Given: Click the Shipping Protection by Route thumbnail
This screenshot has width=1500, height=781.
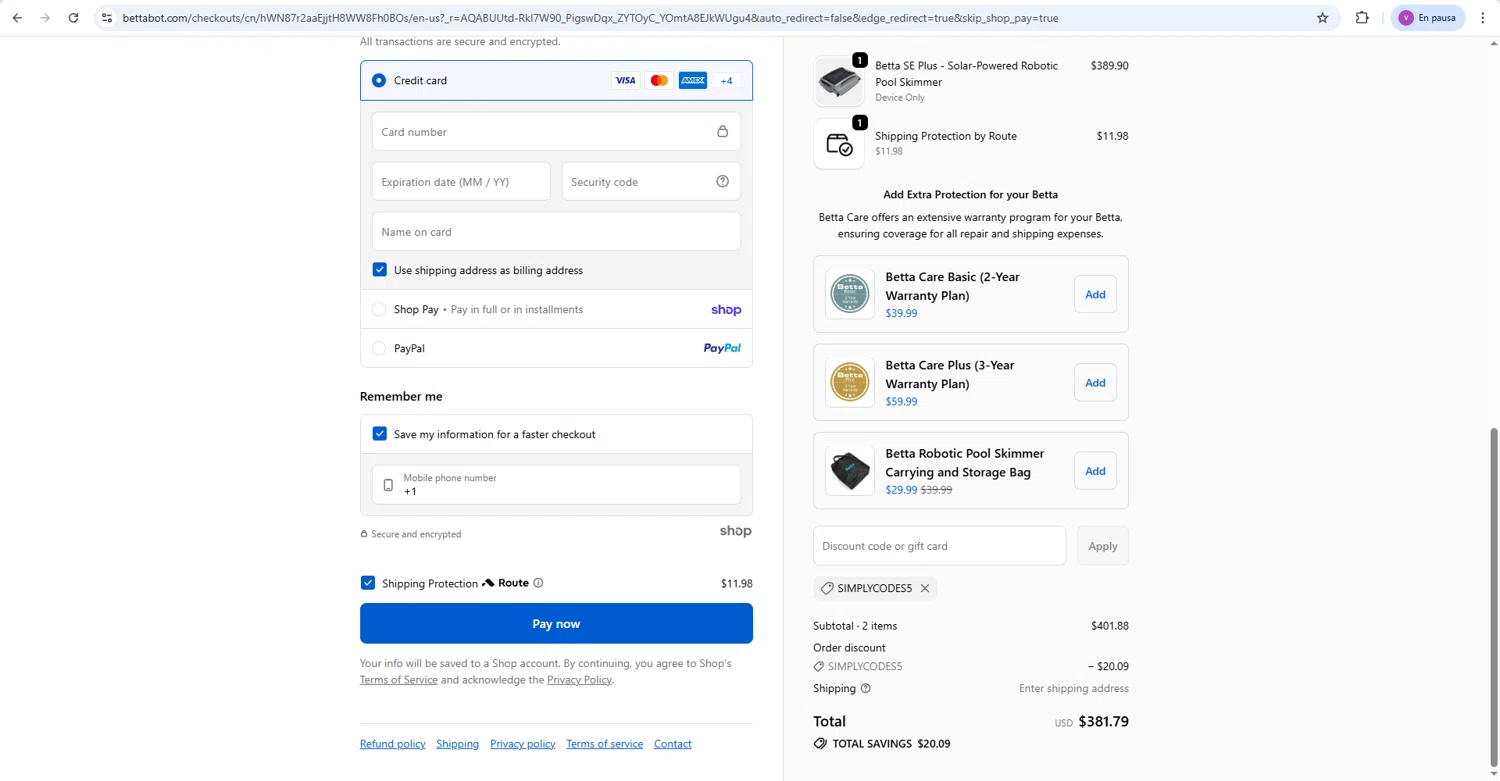Looking at the screenshot, I should tap(839, 144).
